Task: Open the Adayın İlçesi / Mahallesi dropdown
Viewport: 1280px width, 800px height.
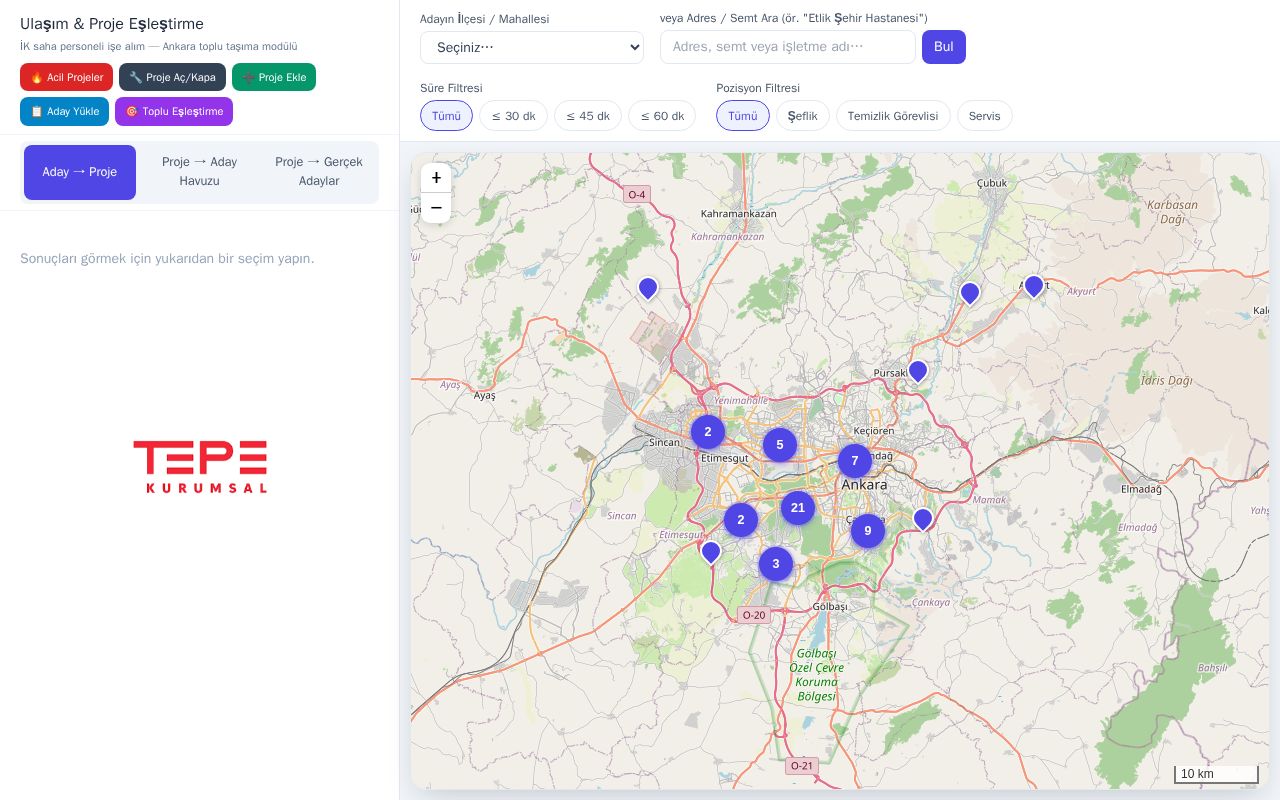Action: pos(532,47)
